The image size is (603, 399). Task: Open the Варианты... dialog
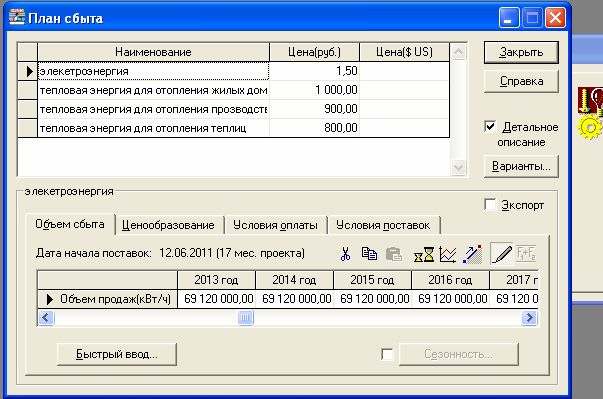521,166
